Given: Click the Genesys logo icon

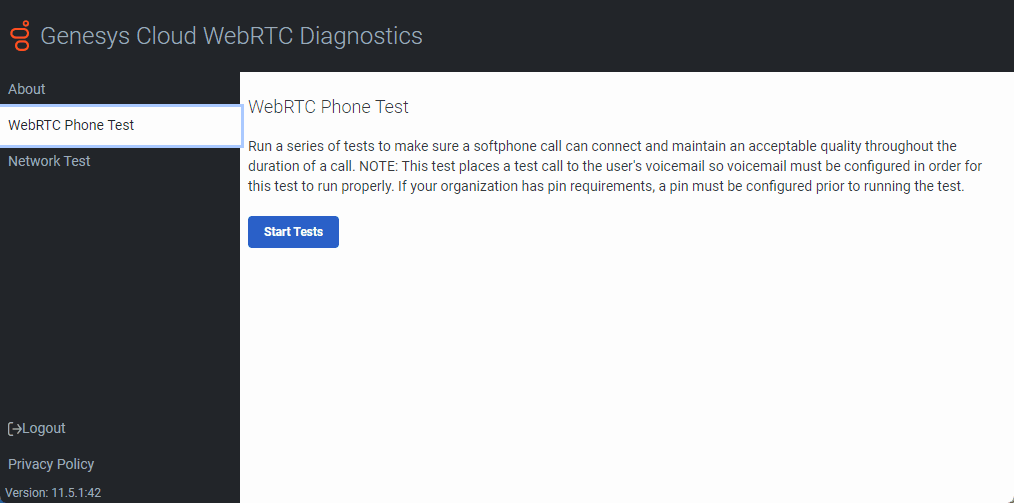Looking at the screenshot, I should click(x=20, y=35).
